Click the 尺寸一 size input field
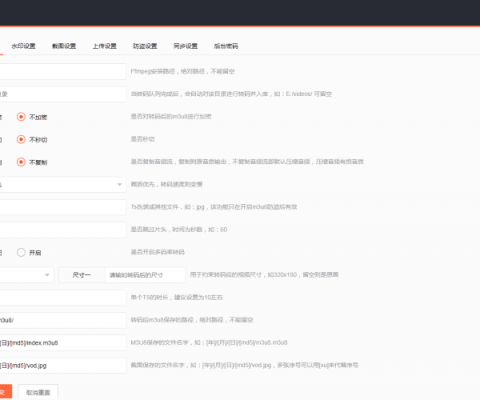Image resolution: width=480 pixels, height=400 pixels. [145, 275]
